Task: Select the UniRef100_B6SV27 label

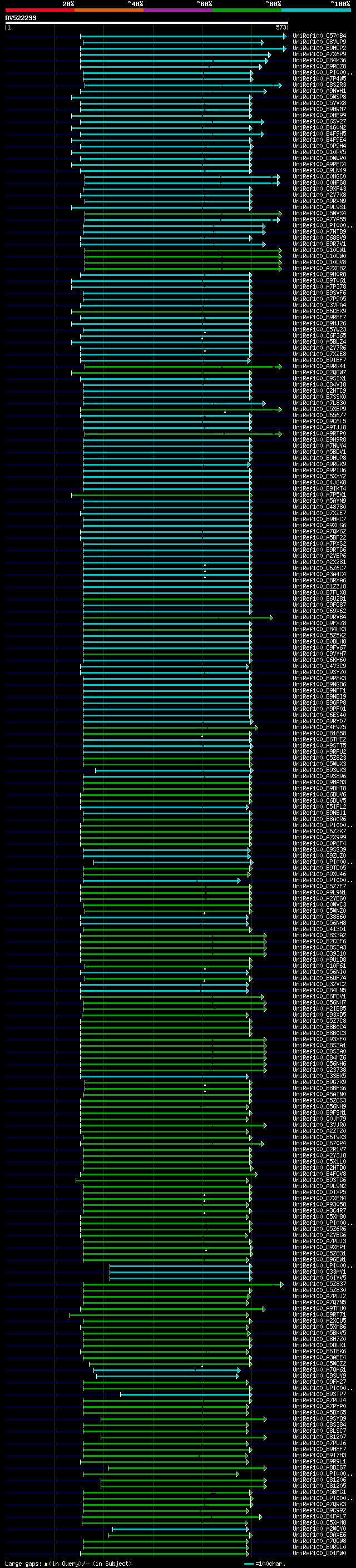Action: pyautogui.click(x=319, y=122)
